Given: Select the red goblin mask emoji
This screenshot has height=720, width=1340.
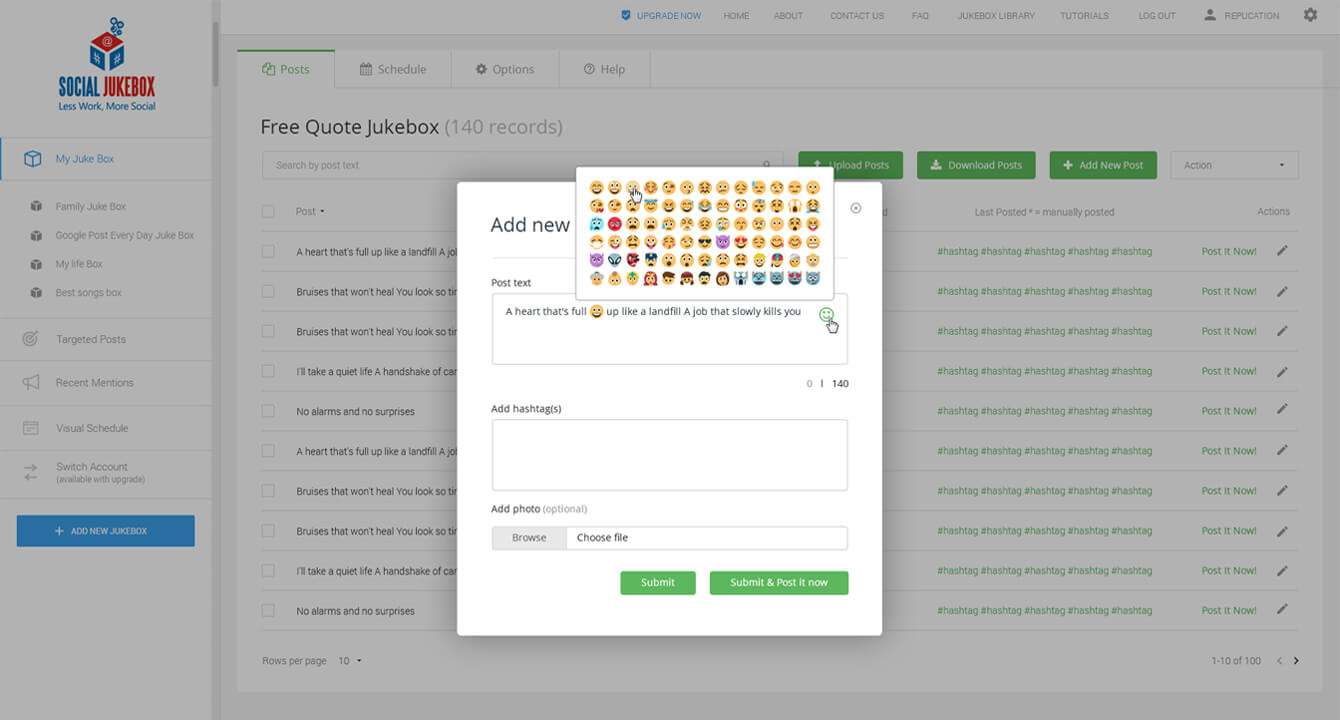Looking at the screenshot, I should (633, 260).
